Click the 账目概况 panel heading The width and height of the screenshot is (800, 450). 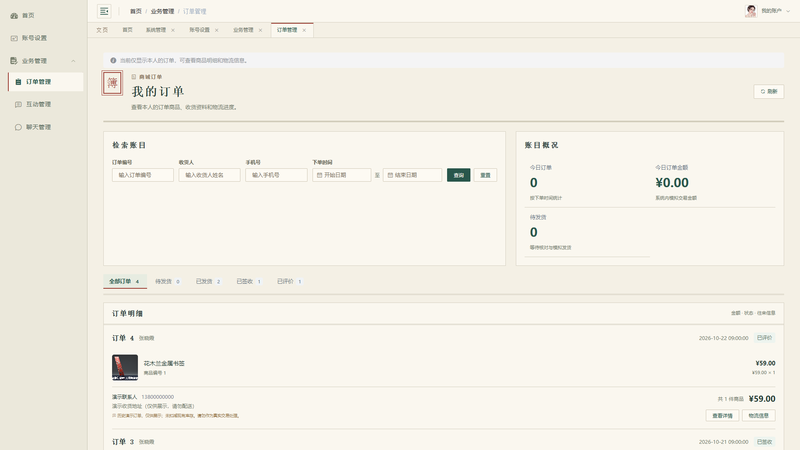tap(541, 145)
